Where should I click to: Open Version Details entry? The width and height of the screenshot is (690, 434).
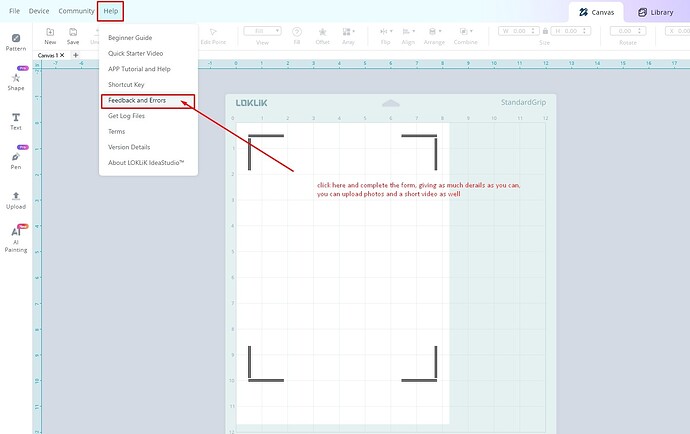129,147
